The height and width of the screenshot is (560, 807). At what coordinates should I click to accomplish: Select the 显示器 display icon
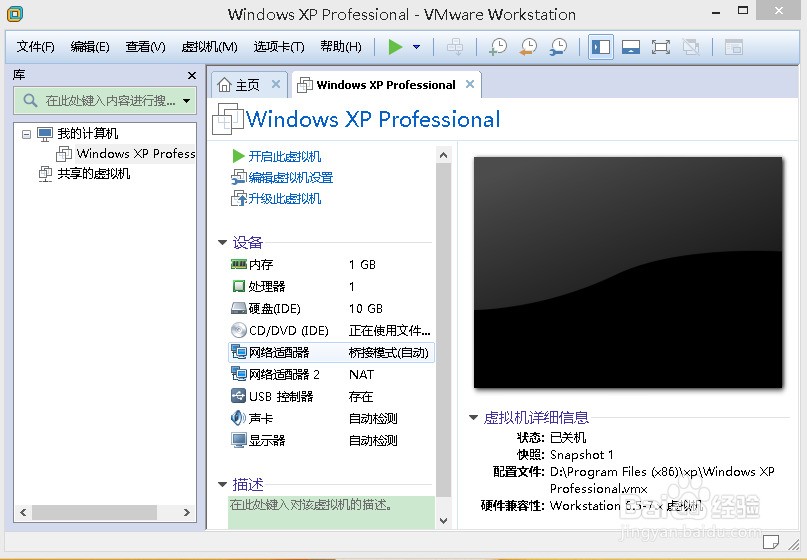coord(238,440)
